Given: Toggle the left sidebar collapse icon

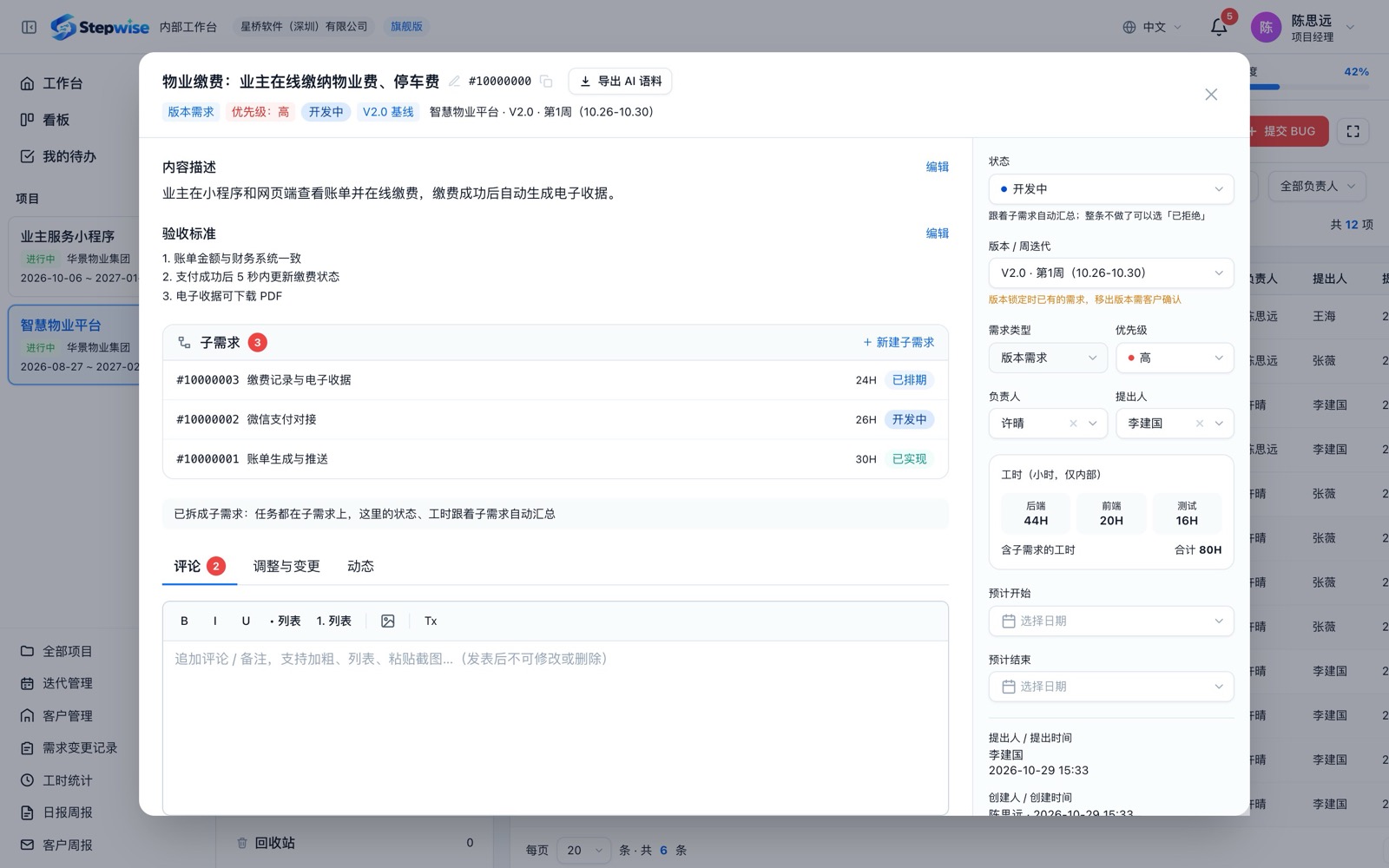Looking at the screenshot, I should point(29,27).
